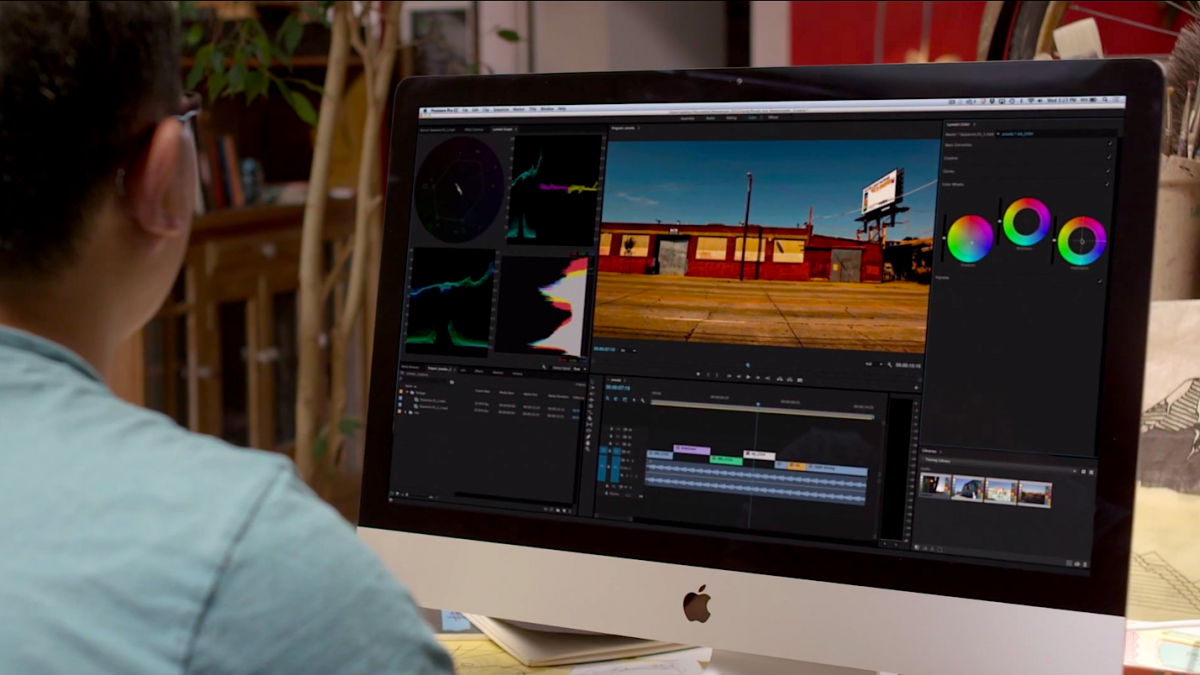1200x675 pixels.
Task: Select the last thumbnail in Libraries panel
Action: click(x=1035, y=494)
